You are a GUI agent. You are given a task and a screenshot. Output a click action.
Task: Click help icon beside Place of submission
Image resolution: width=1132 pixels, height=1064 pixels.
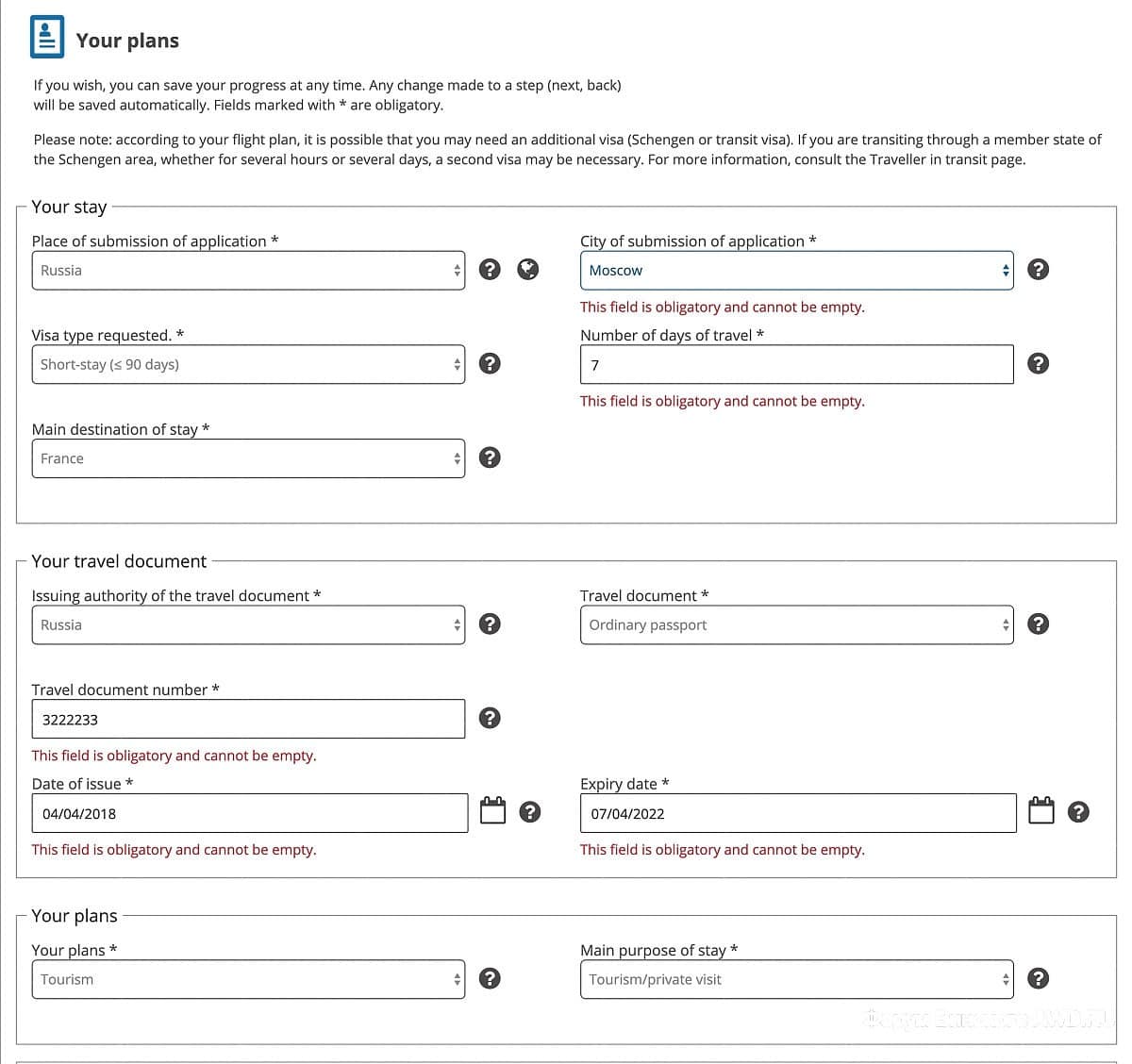[x=490, y=270]
